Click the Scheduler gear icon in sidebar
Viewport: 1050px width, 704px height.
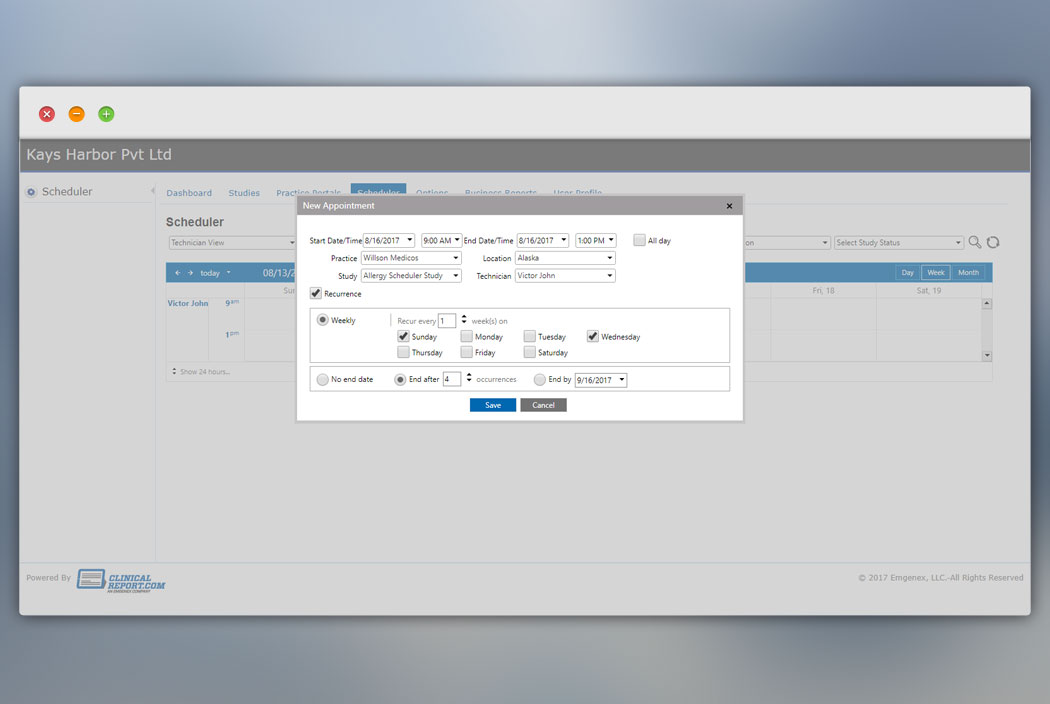point(31,192)
